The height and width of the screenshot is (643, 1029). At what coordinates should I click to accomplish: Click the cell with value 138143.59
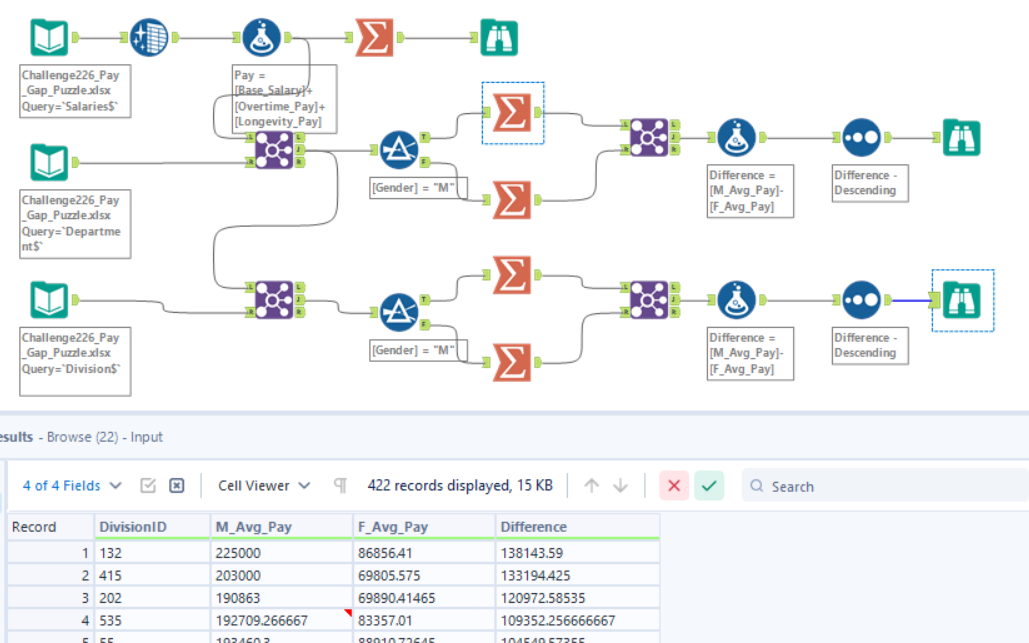(x=578, y=553)
